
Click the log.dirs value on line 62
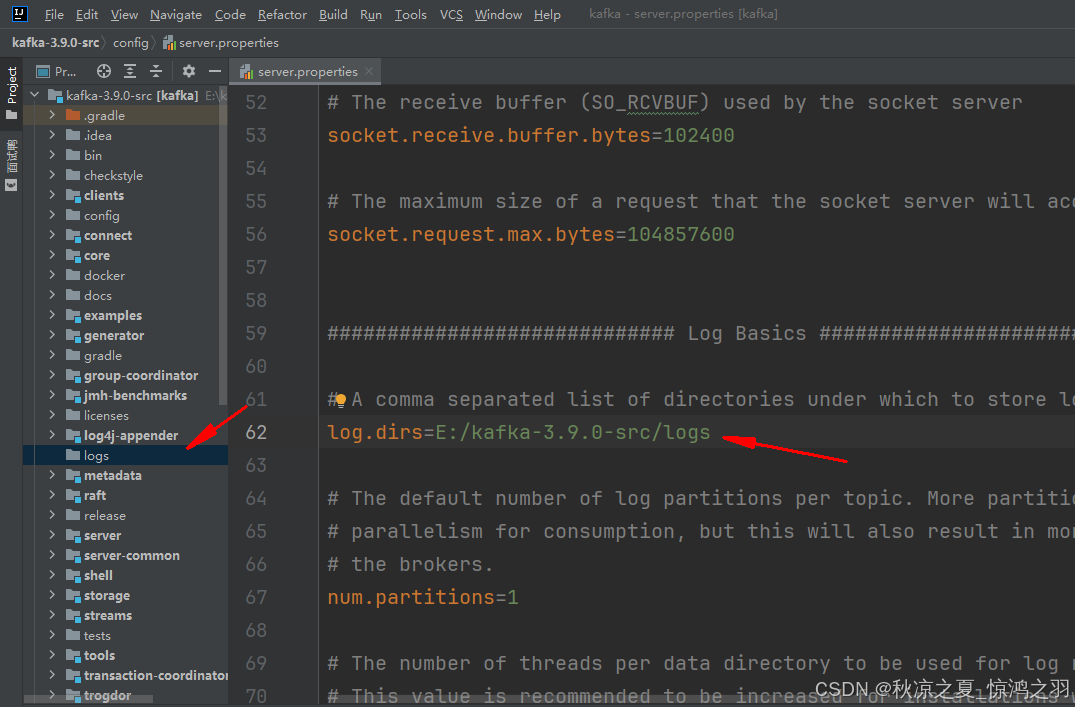[572, 433]
